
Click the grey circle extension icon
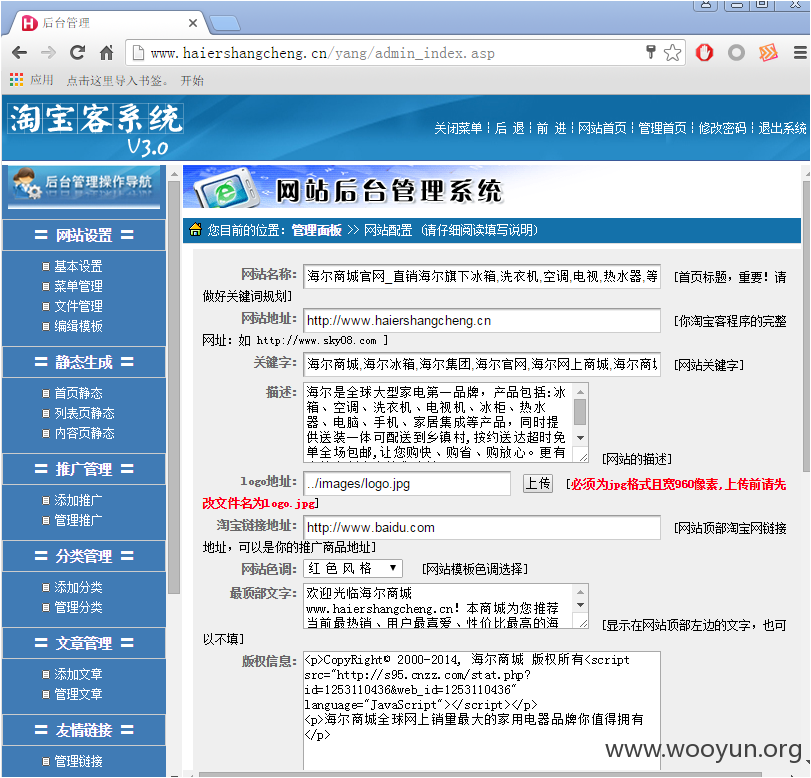[737, 53]
